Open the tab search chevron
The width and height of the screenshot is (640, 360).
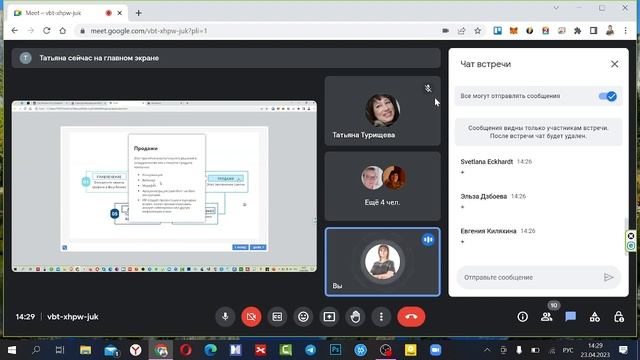[556, 8]
